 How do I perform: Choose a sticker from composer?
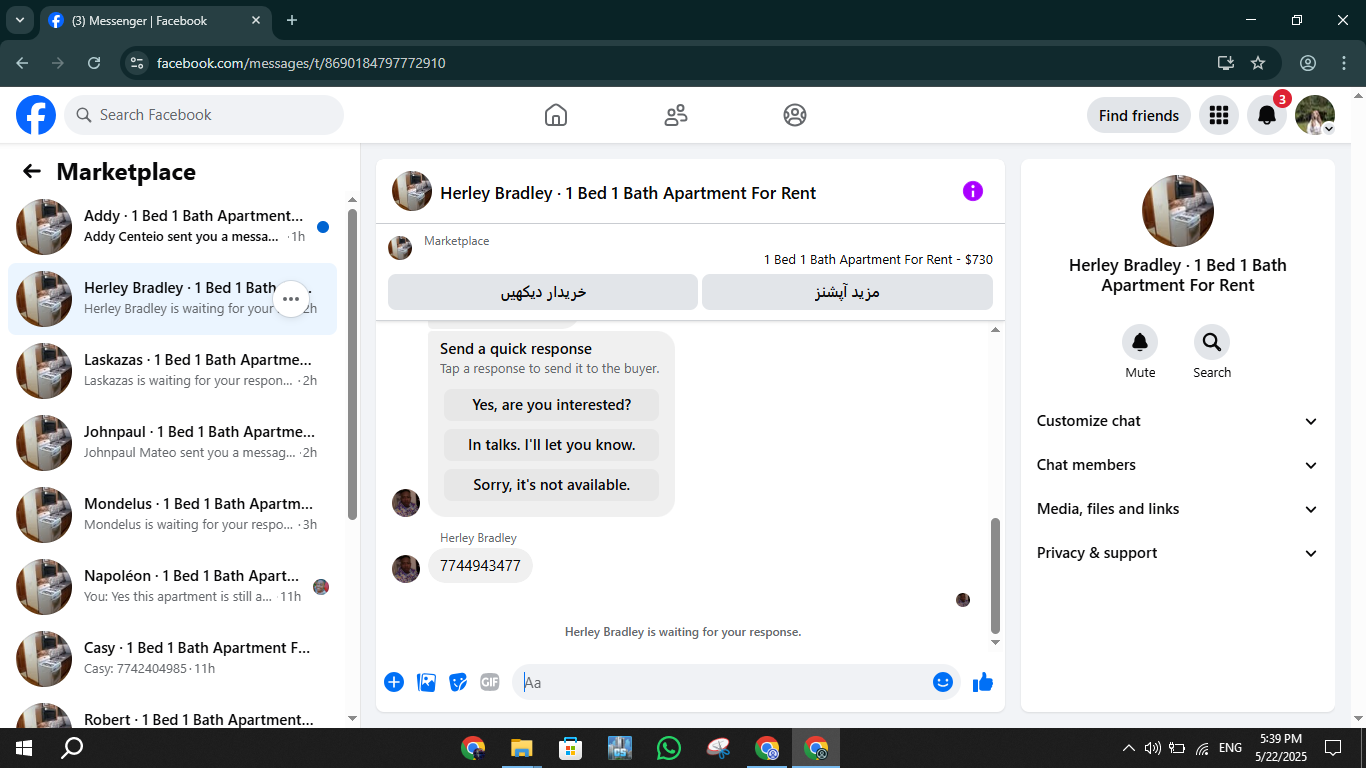pos(458,682)
